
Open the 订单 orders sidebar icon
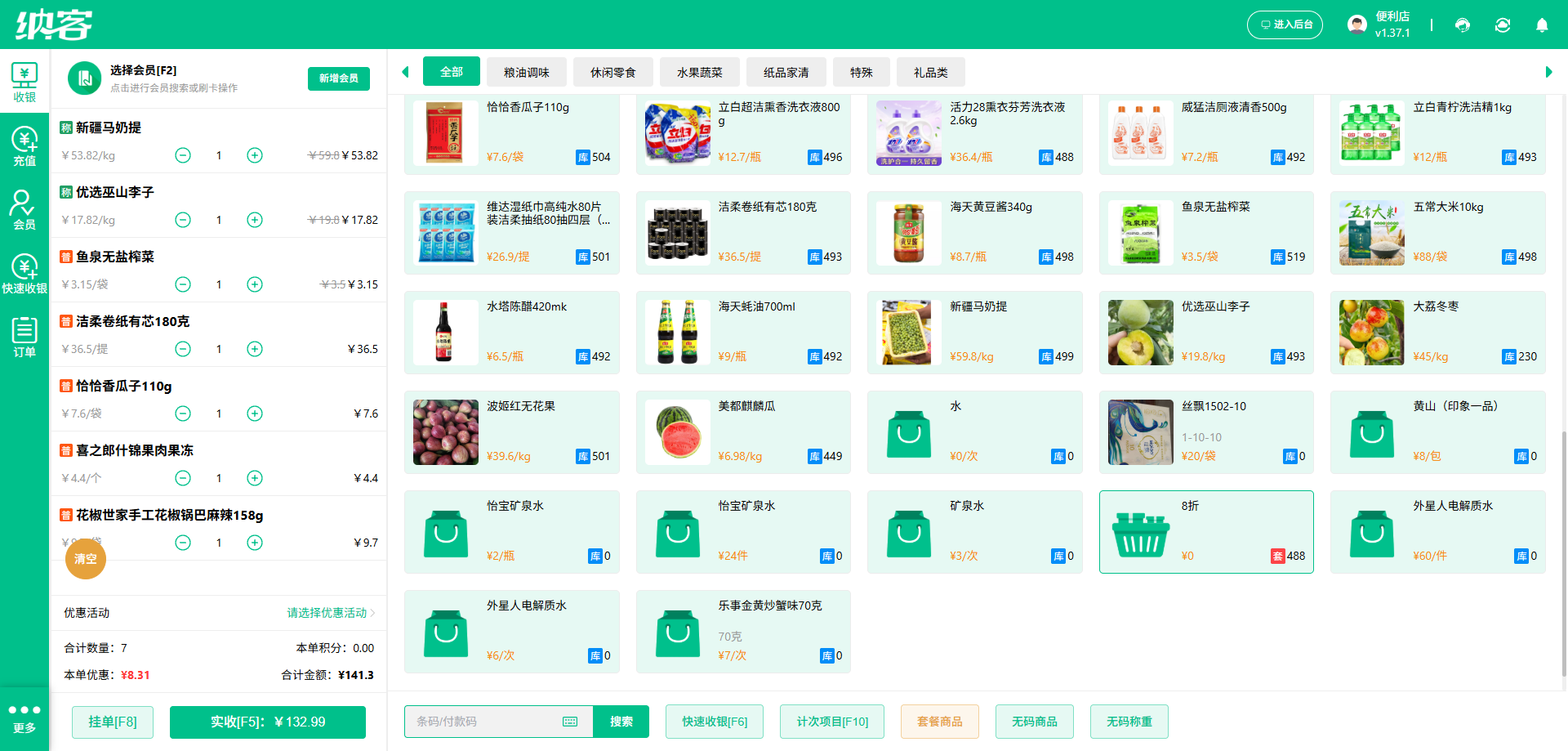[x=24, y=338]
